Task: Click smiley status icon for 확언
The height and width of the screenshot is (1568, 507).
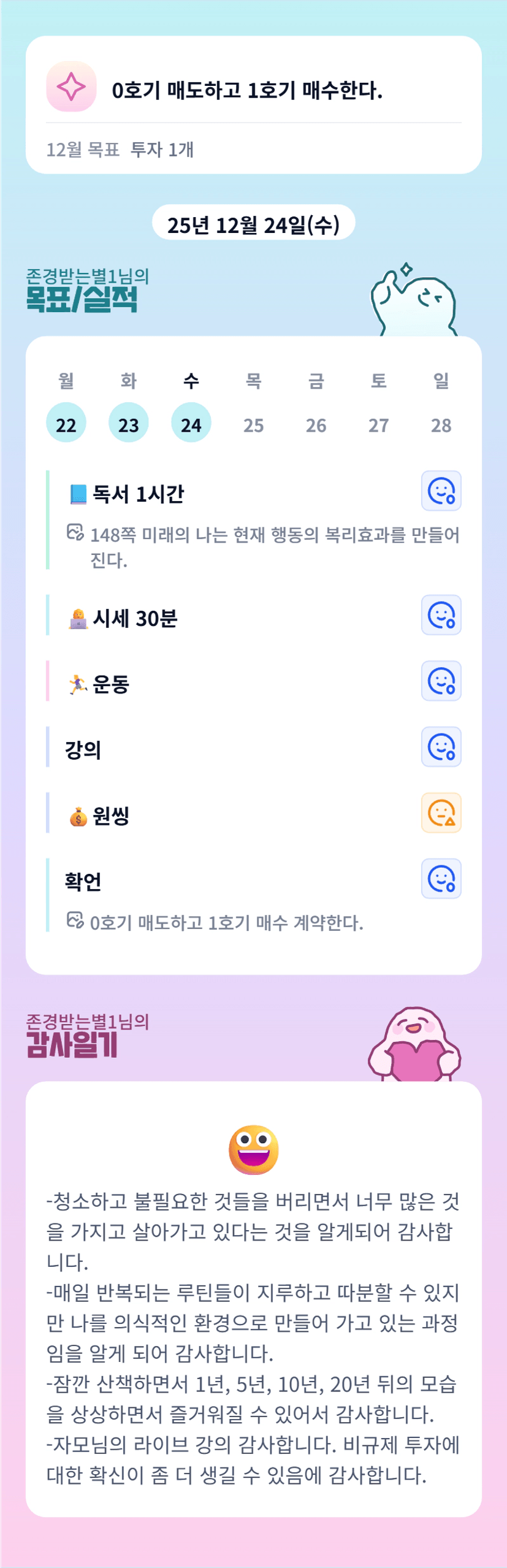Action: (441, 879)
